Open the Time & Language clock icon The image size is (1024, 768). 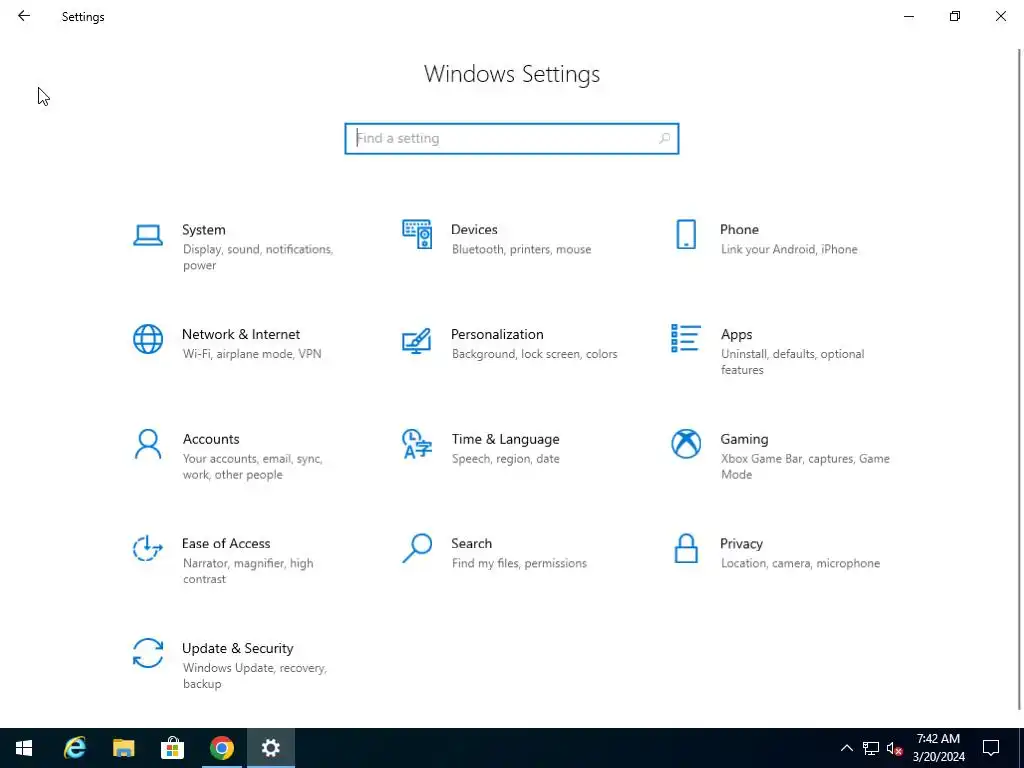417,444
